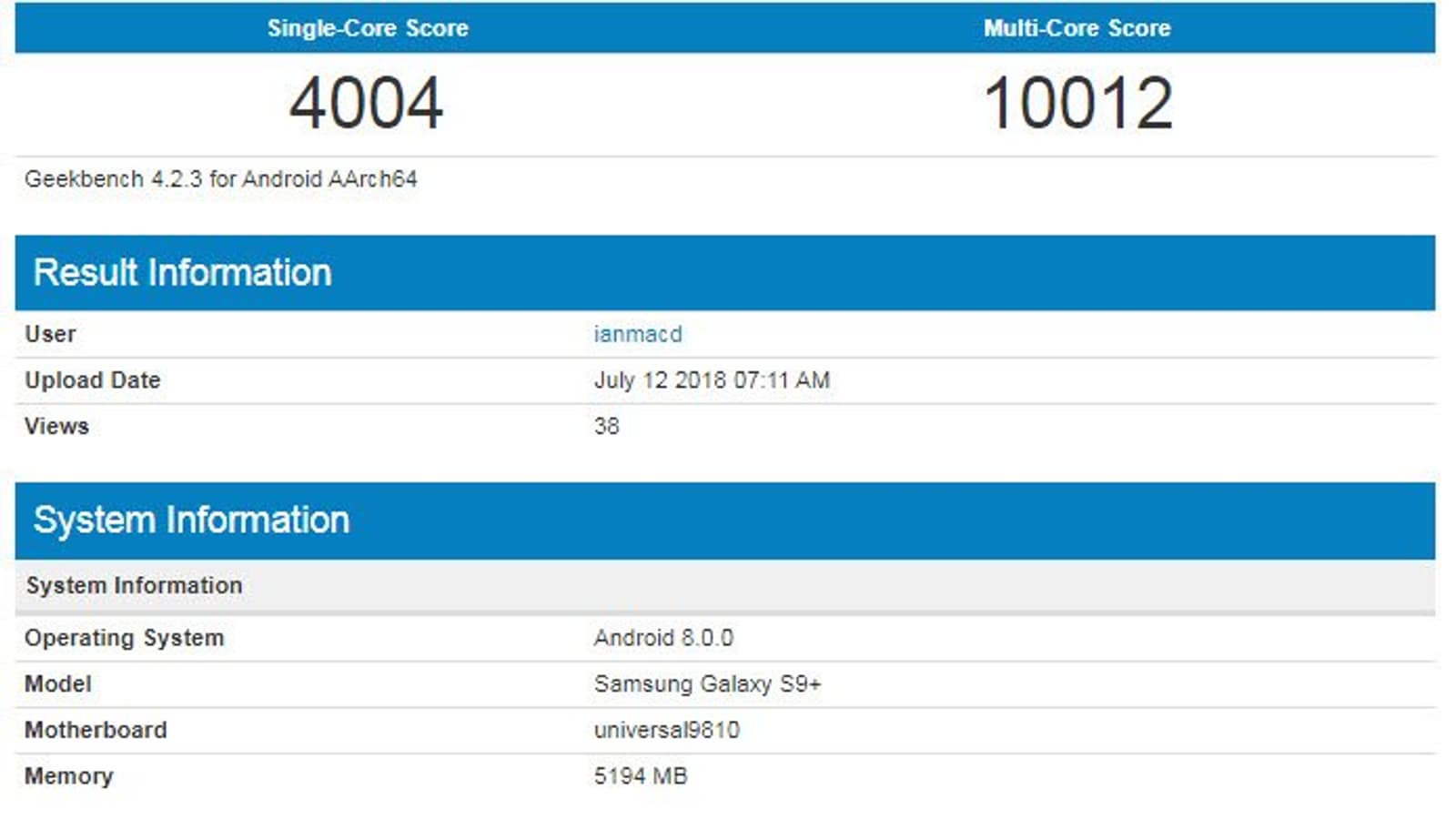1456x819 pixels.
Task: Select the 4004 single-core score value
Action: click(x=366, y=103)
